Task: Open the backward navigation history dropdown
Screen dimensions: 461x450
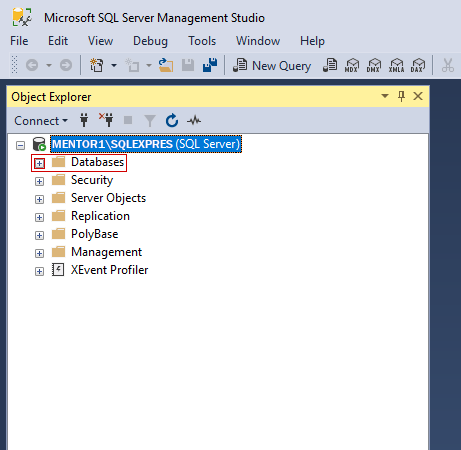Action: click(49, 65)
